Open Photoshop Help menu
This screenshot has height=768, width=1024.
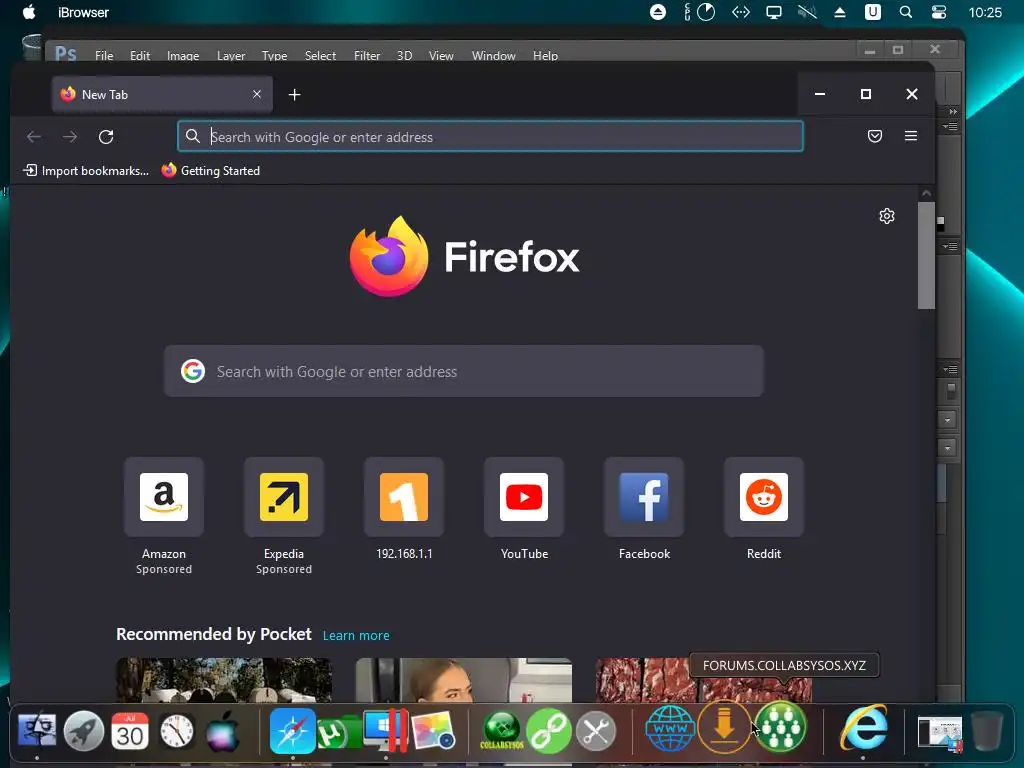pyautogui.click(x=545, y=56)
